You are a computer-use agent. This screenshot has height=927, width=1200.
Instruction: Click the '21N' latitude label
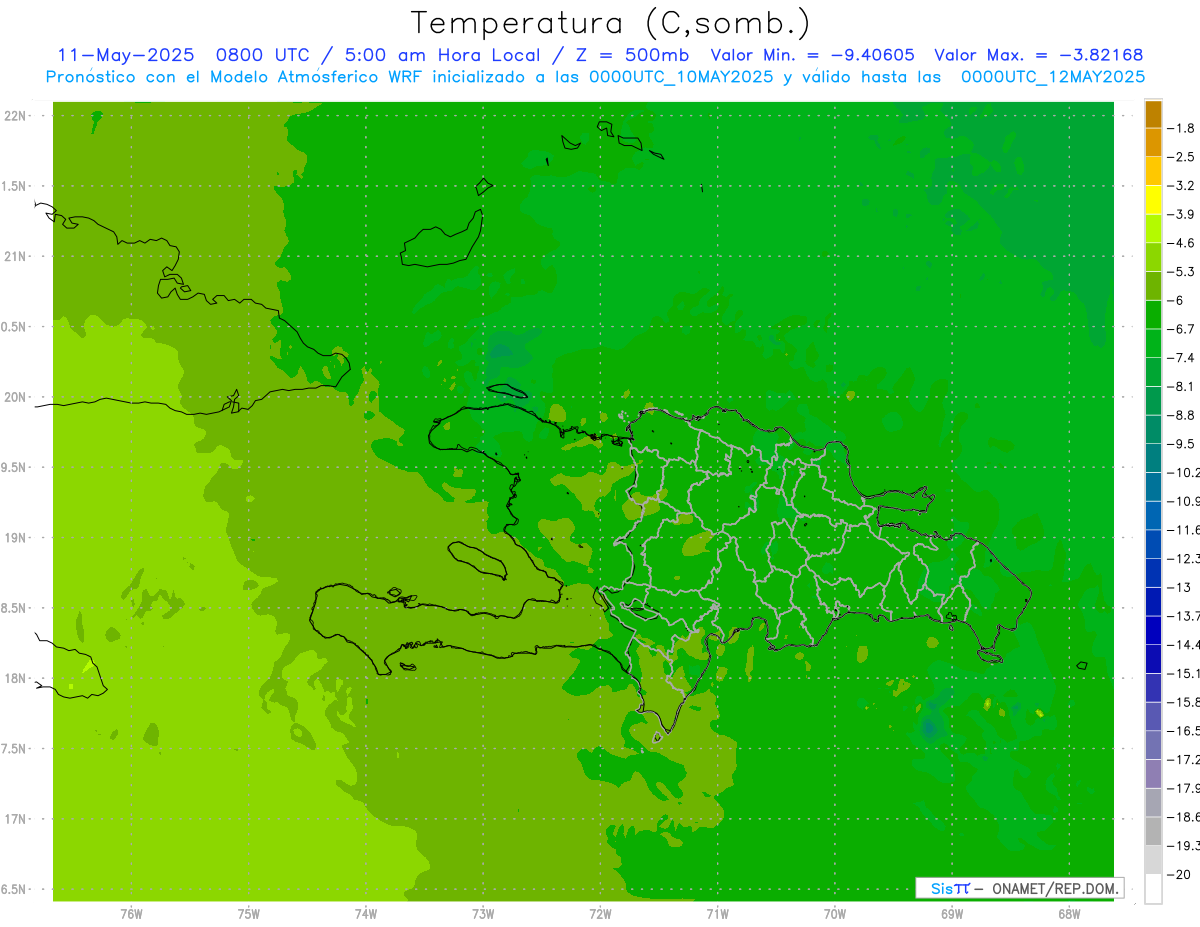[x=14, y=257]
